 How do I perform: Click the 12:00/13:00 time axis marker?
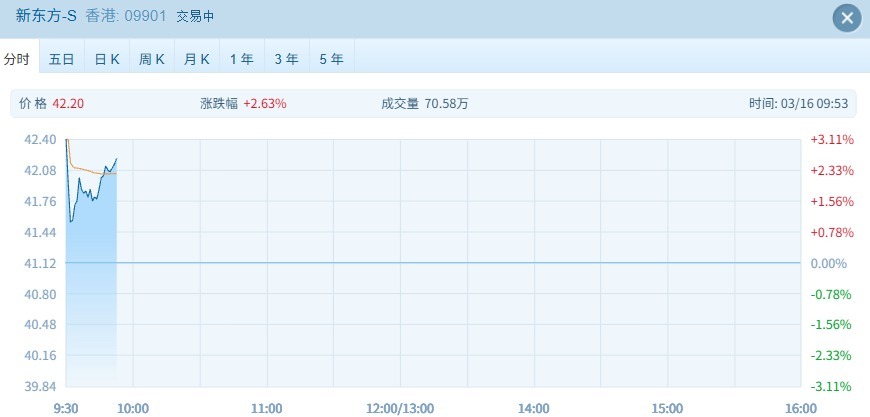click(x=400, y=408)
